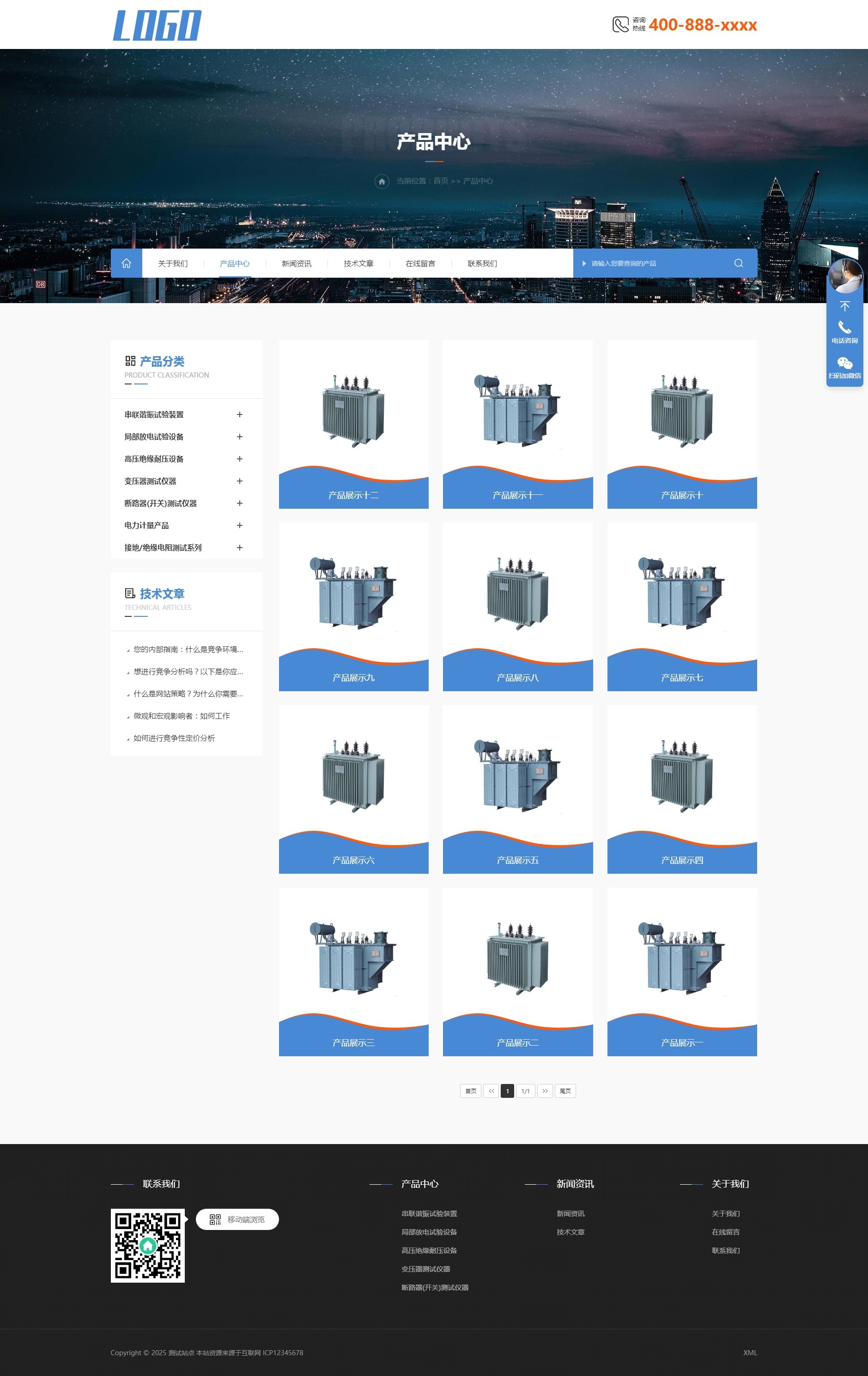This screenshot has height=1376, width=868.
Task: Expand the 变压器测试仪器 category plus sign
Action: pos(239,481)
